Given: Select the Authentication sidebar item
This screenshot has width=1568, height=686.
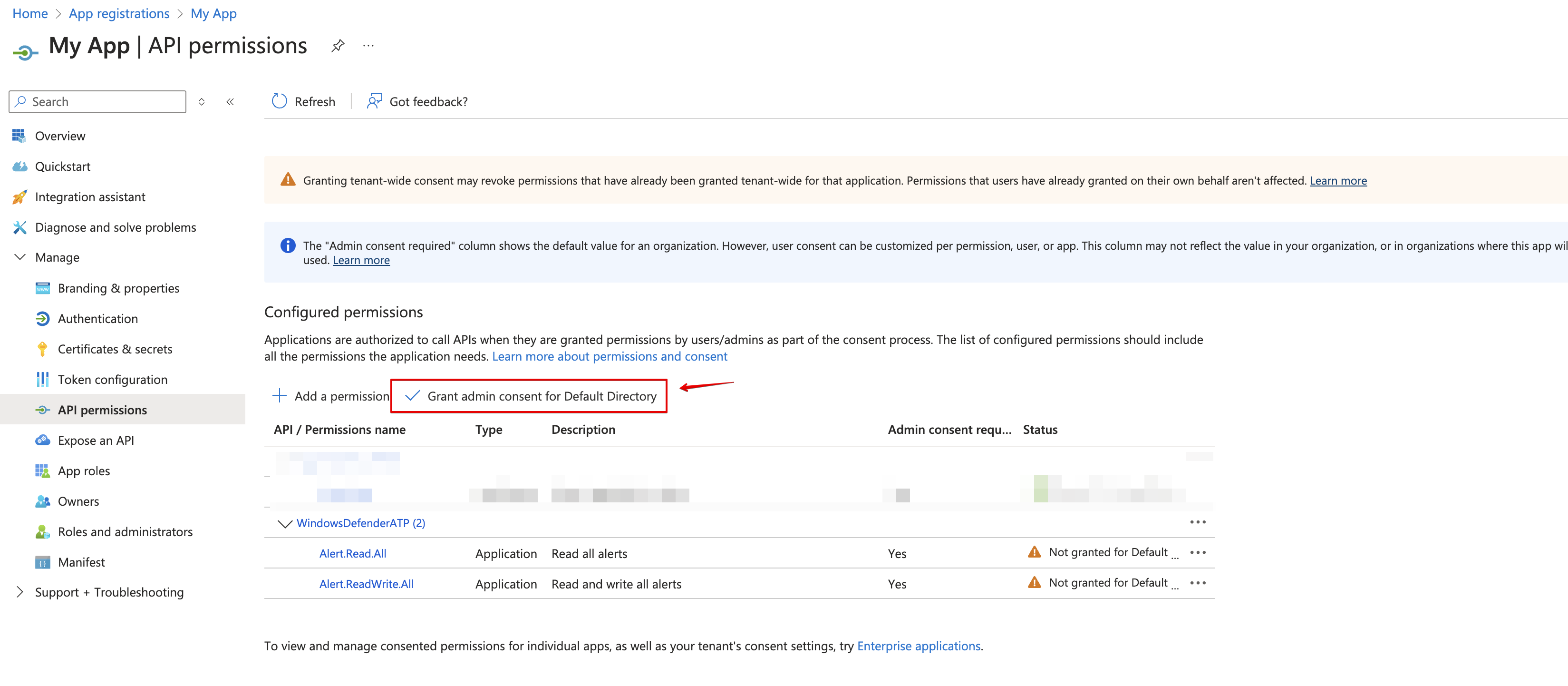Looking at the screenshot, I should click(x=97, y=318).
